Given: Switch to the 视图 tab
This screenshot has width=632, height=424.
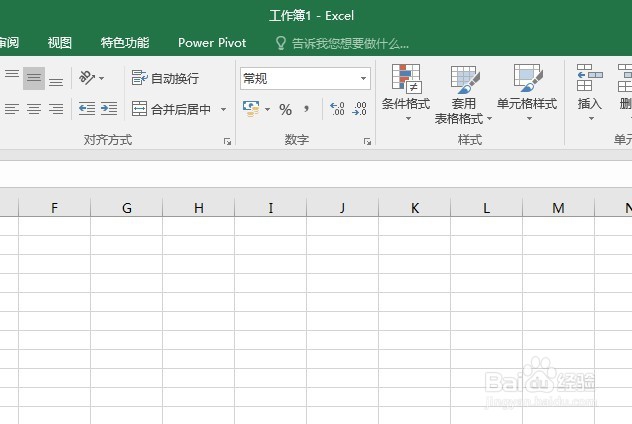Looking at the screenshot, I should [x=60, y=43].
